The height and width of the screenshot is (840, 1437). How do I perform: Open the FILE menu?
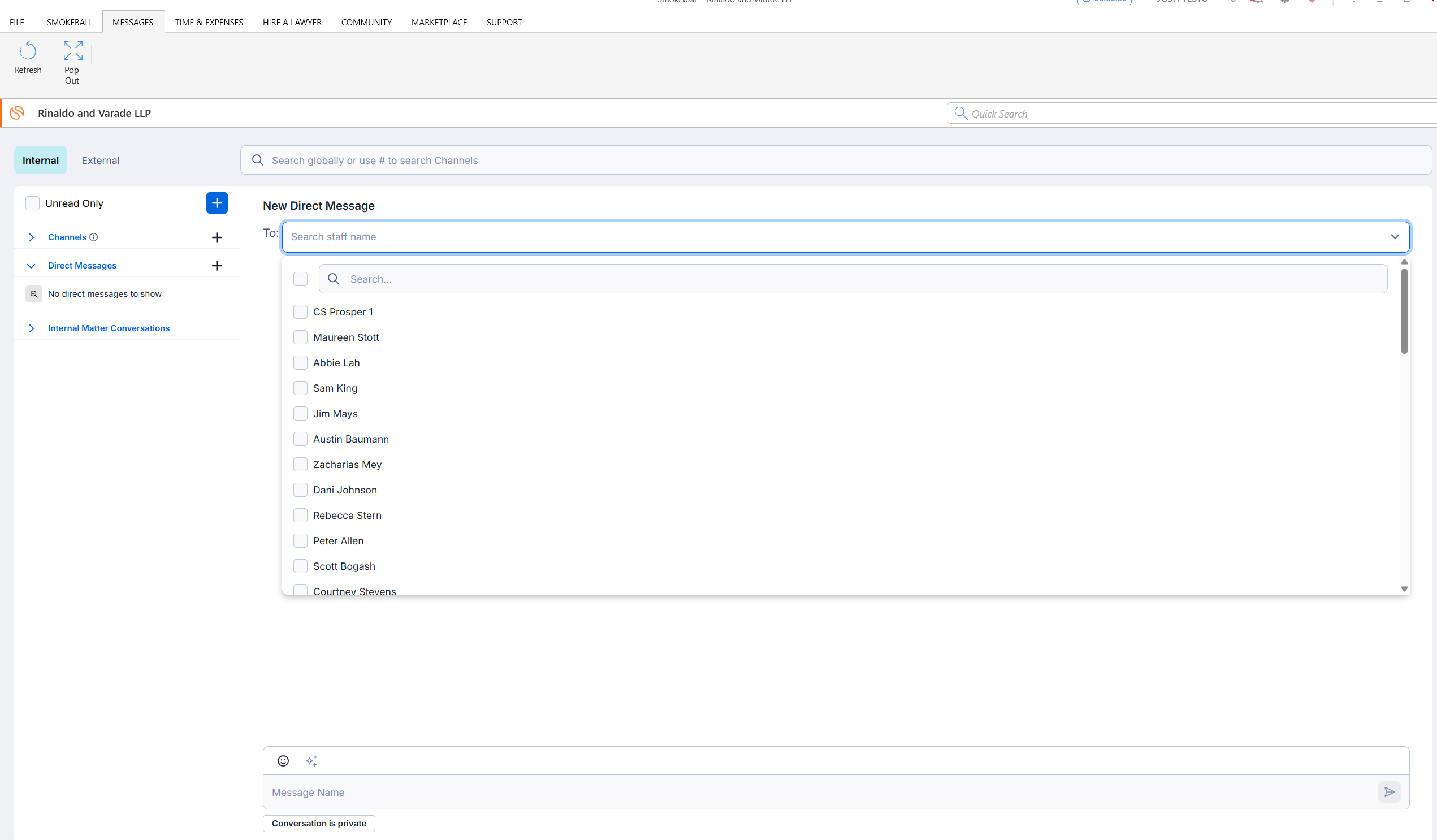(x=17, y=22)
